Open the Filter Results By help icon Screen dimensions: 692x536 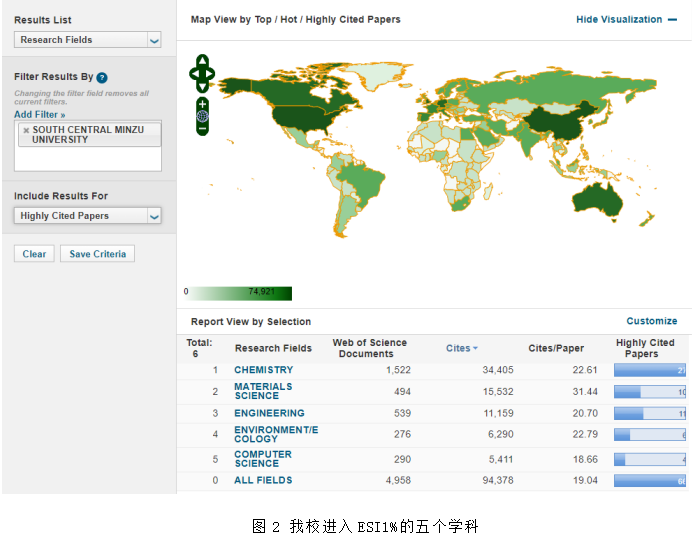(x=102, y=78)
